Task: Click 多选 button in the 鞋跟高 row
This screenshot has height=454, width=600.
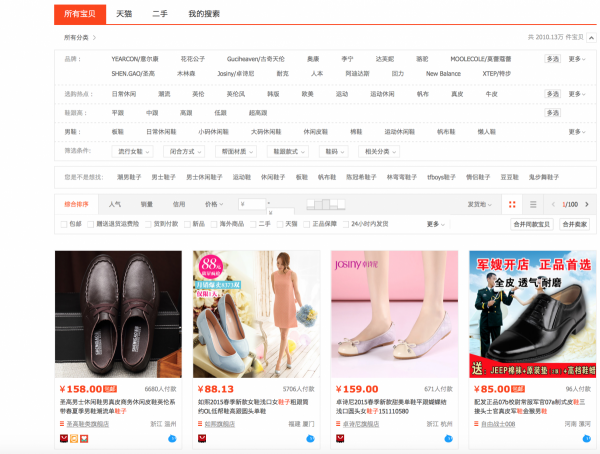Action: 553,113
